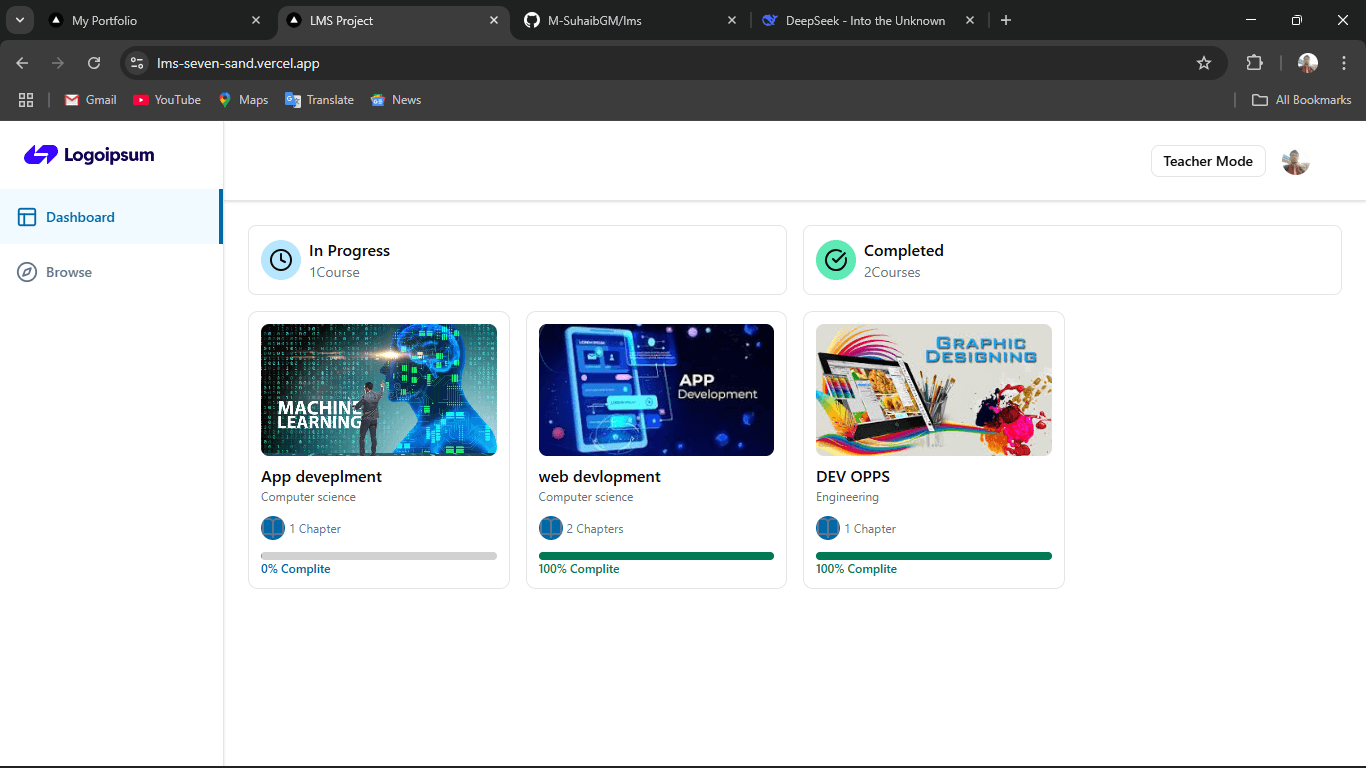Open the Maps bookmark
This screenshot has height=768, width=1366.
point(244,100)
